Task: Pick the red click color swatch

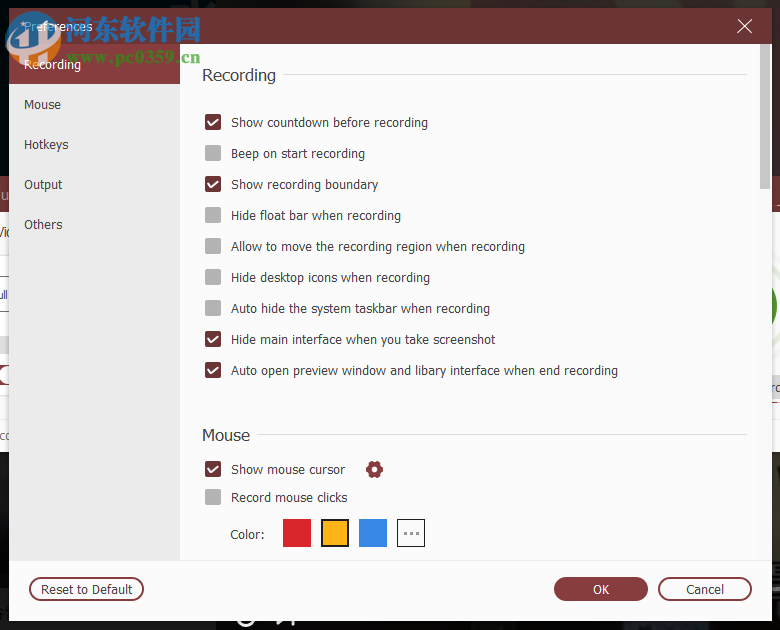Action: tap(297, 533)
